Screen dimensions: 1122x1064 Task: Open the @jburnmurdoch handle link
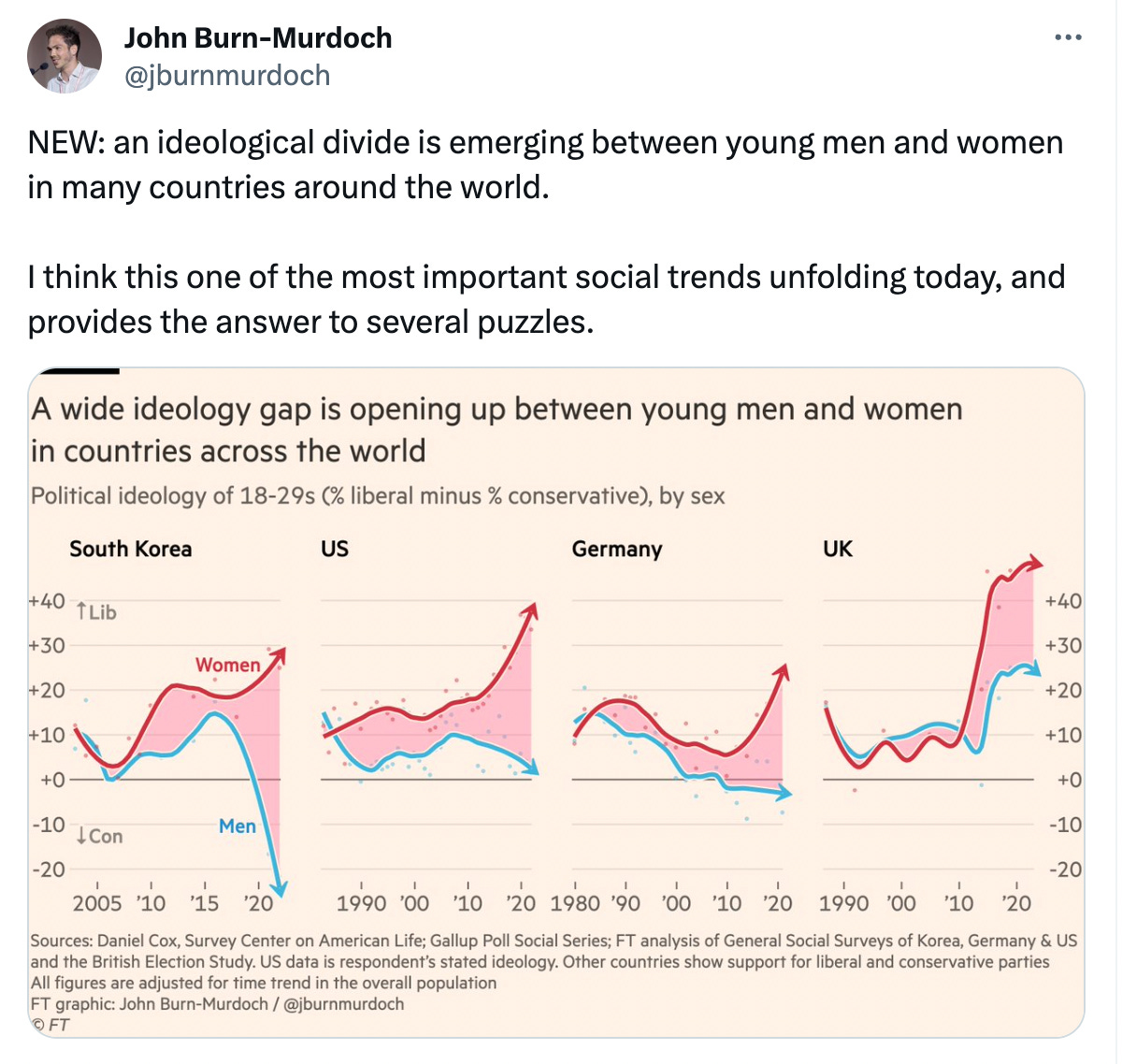(x=227, y=75)
